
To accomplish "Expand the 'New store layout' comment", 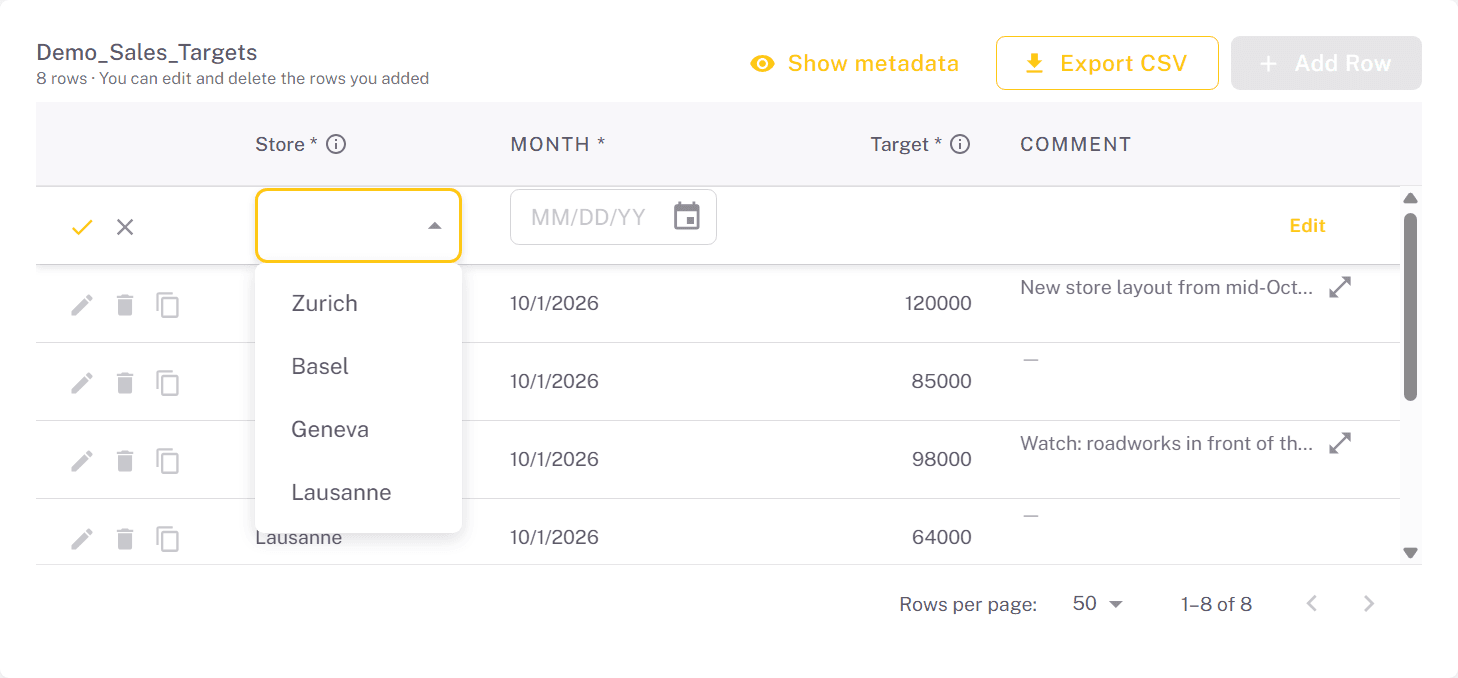I will pos(1340,287).
